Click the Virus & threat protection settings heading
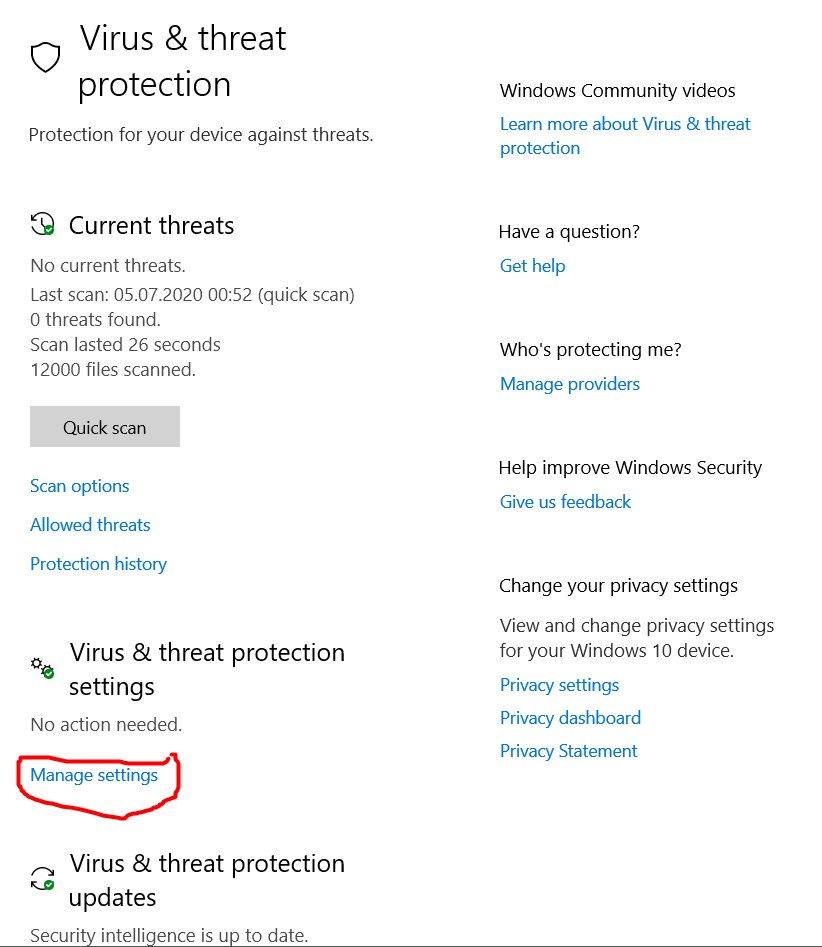 tap(207, 669)
